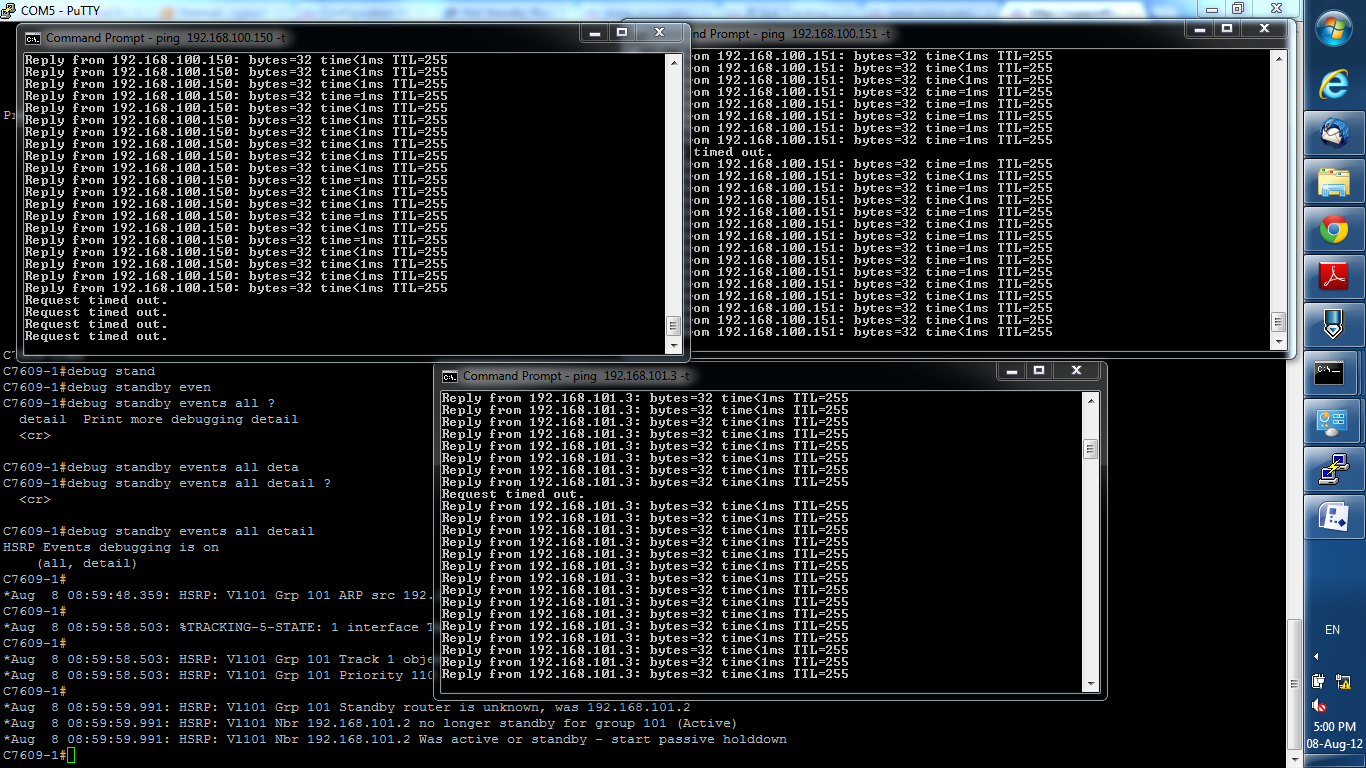Maximize the 192.168.100.150 ping window
1366x768 pixels.
[622, 33]
